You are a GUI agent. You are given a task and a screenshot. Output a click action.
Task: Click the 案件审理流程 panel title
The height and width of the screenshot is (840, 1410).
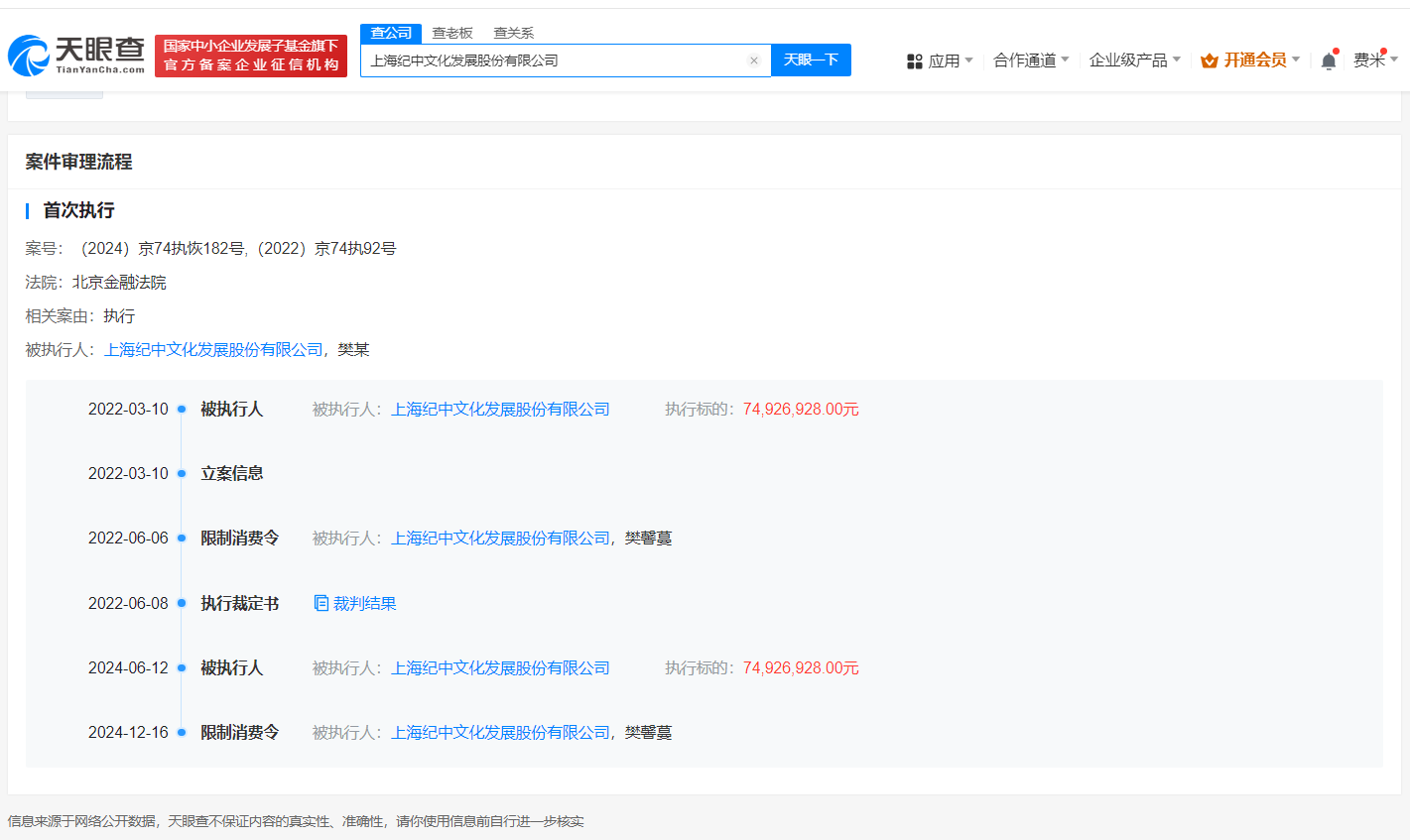[x=79, y=162]
